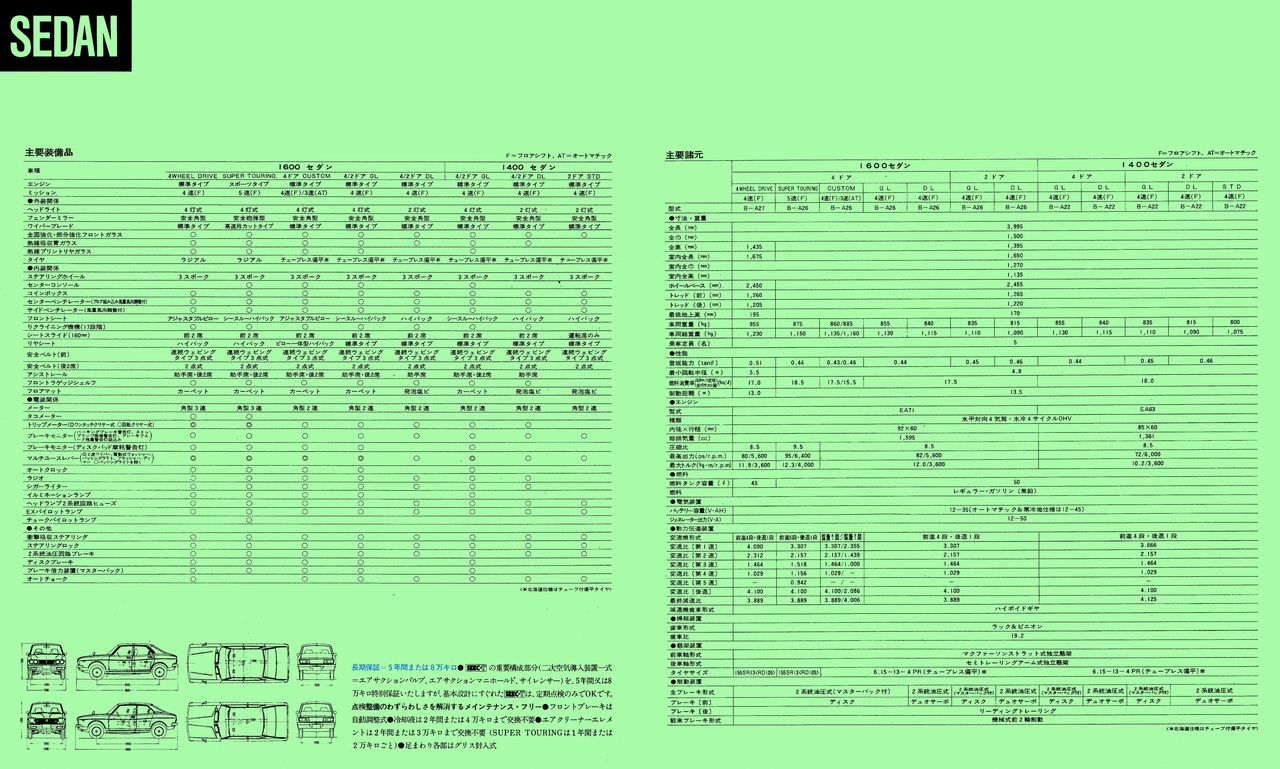Screen dimensions: 1280x769
Task: Click the 1,361 displacement value
Action: point(1146,437)
